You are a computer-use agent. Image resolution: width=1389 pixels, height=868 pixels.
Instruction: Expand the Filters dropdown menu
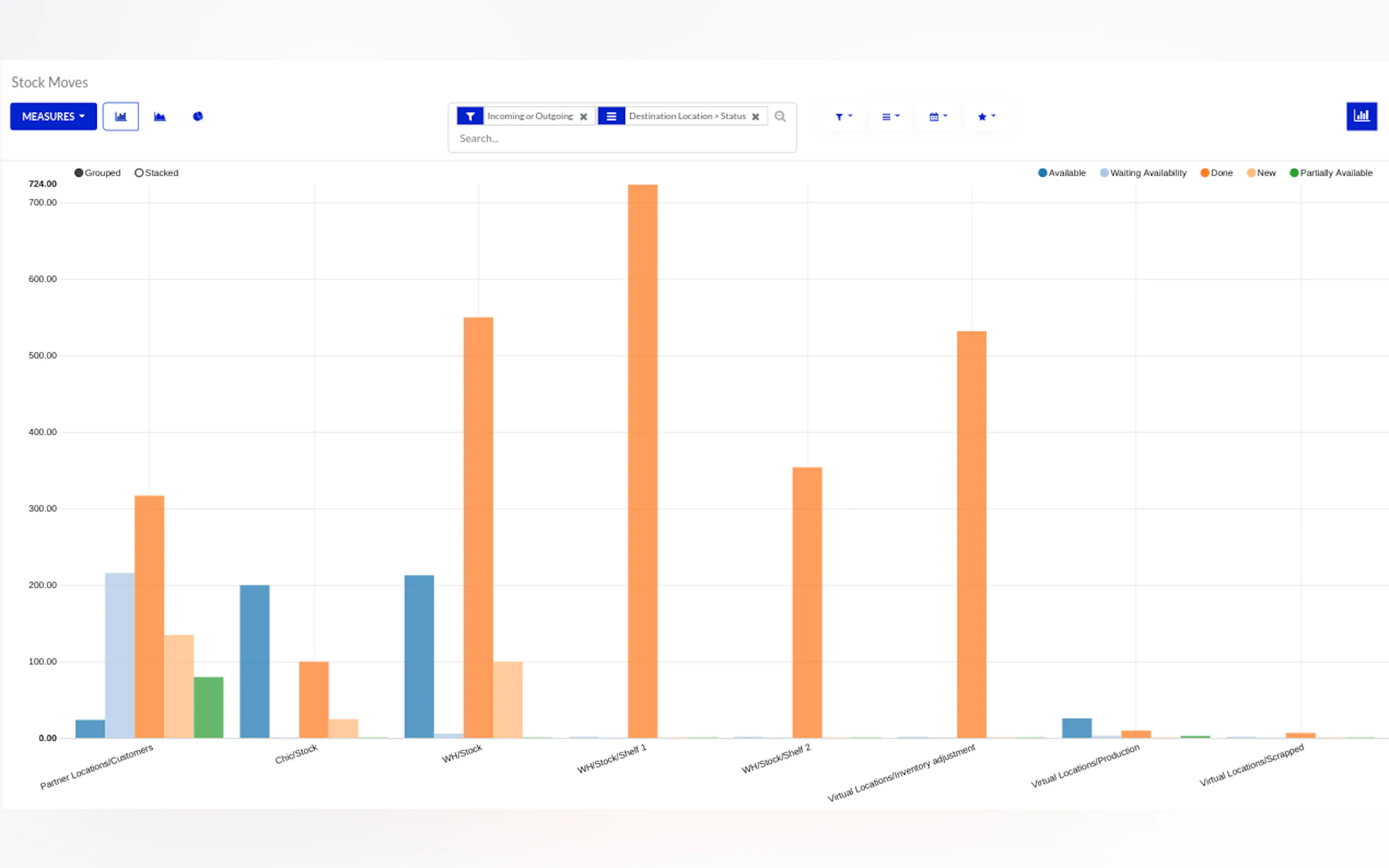point(843,116)
